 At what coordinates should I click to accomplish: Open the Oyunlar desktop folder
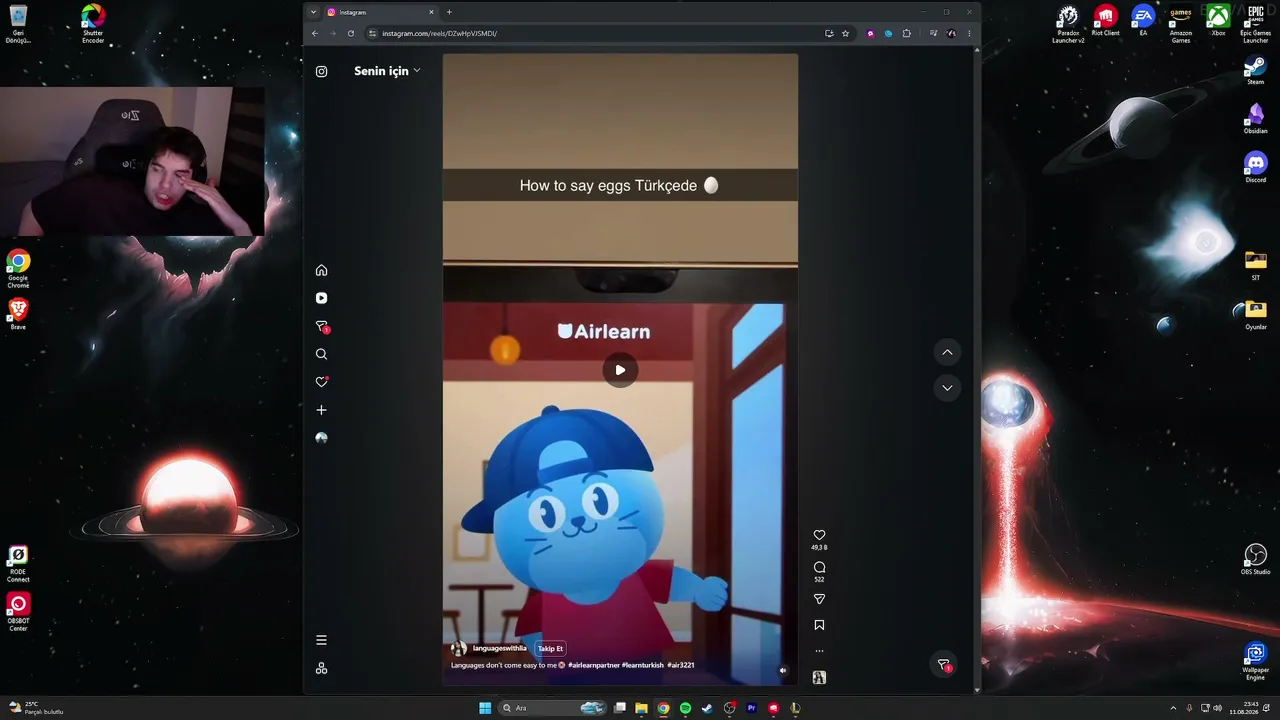pyautogui.click(x=1255, y=314)
